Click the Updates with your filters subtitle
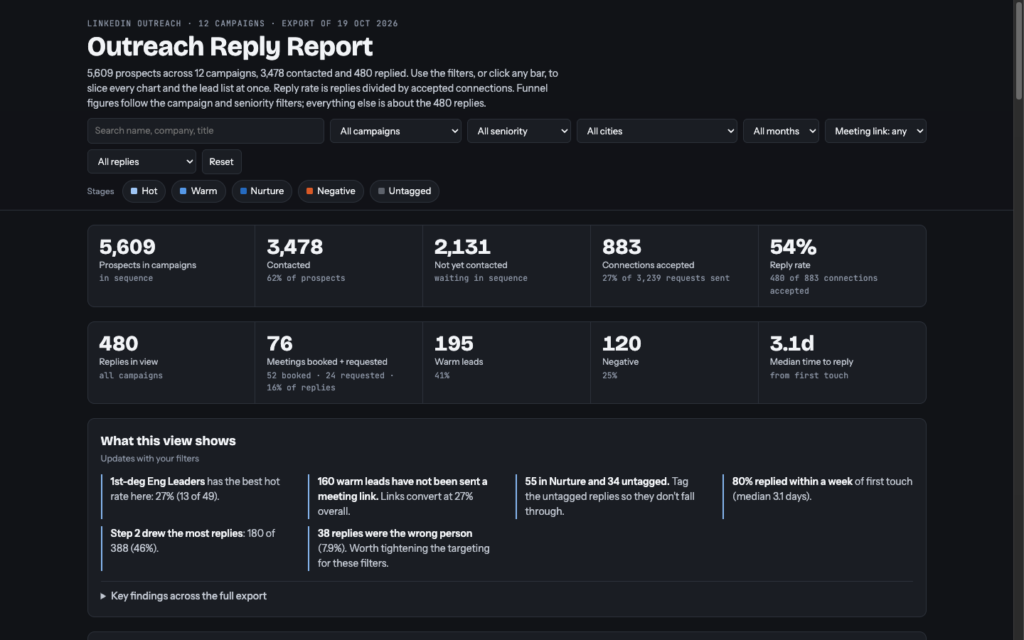Image resolution: width=1024 pixels, height=640 pixels. coord(150,458)
